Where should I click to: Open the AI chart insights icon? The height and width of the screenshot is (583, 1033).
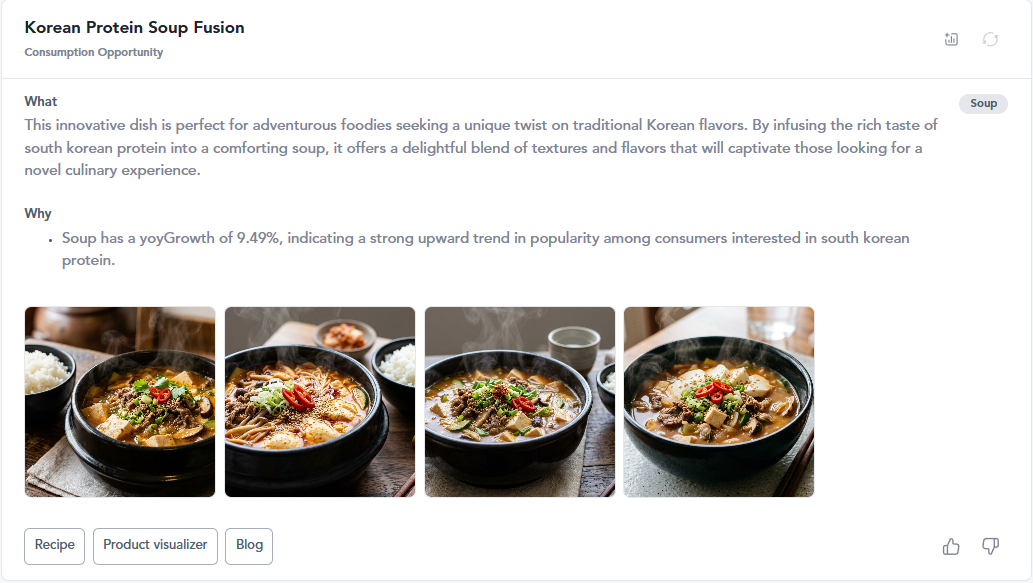coord(951,40)
